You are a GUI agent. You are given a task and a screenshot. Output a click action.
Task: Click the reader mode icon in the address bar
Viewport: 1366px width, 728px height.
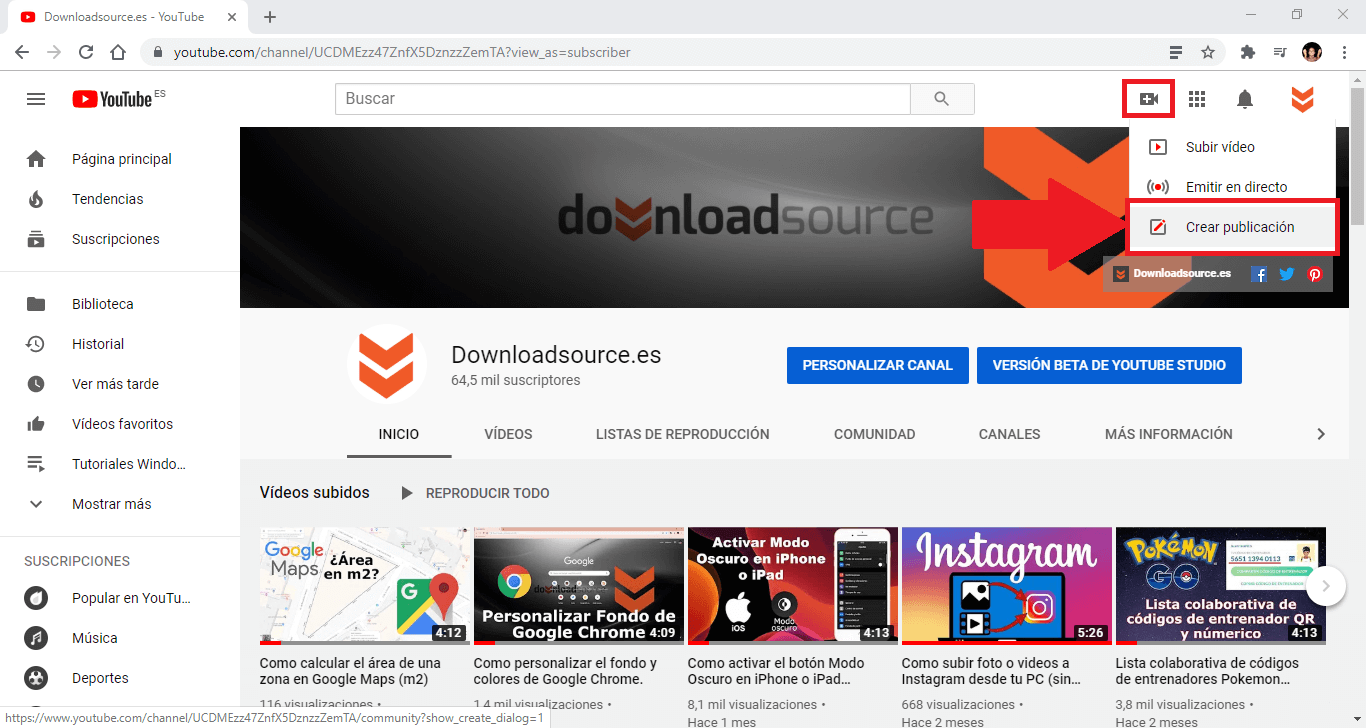pyautogui.click(x=1176, y=52)
